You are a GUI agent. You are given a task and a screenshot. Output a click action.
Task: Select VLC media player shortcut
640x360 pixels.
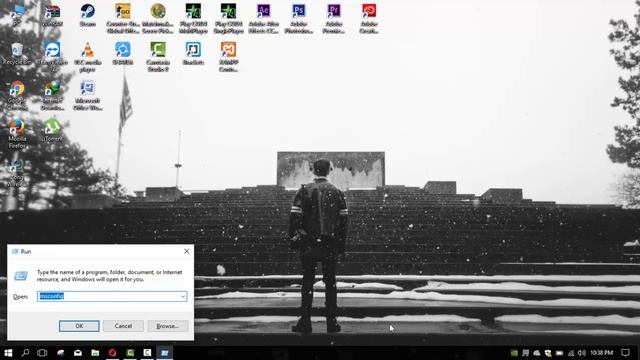pyautogui.click(x=87, y=57)
